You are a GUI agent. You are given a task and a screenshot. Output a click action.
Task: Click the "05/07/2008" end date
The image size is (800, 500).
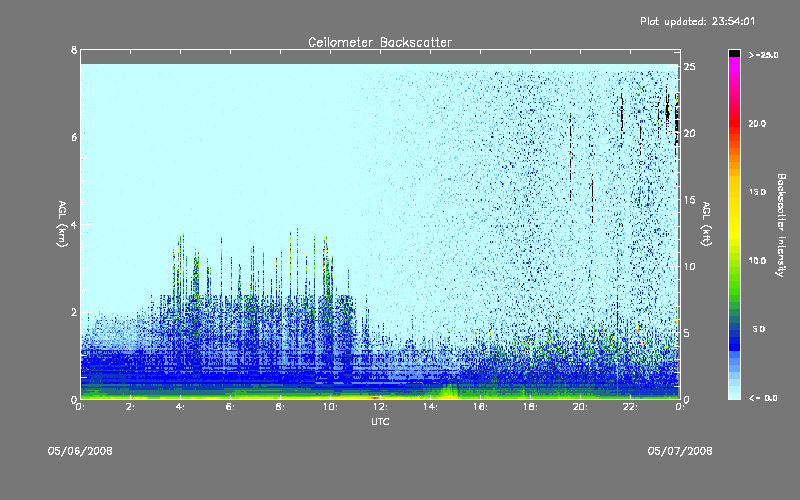tap(680, 451)
